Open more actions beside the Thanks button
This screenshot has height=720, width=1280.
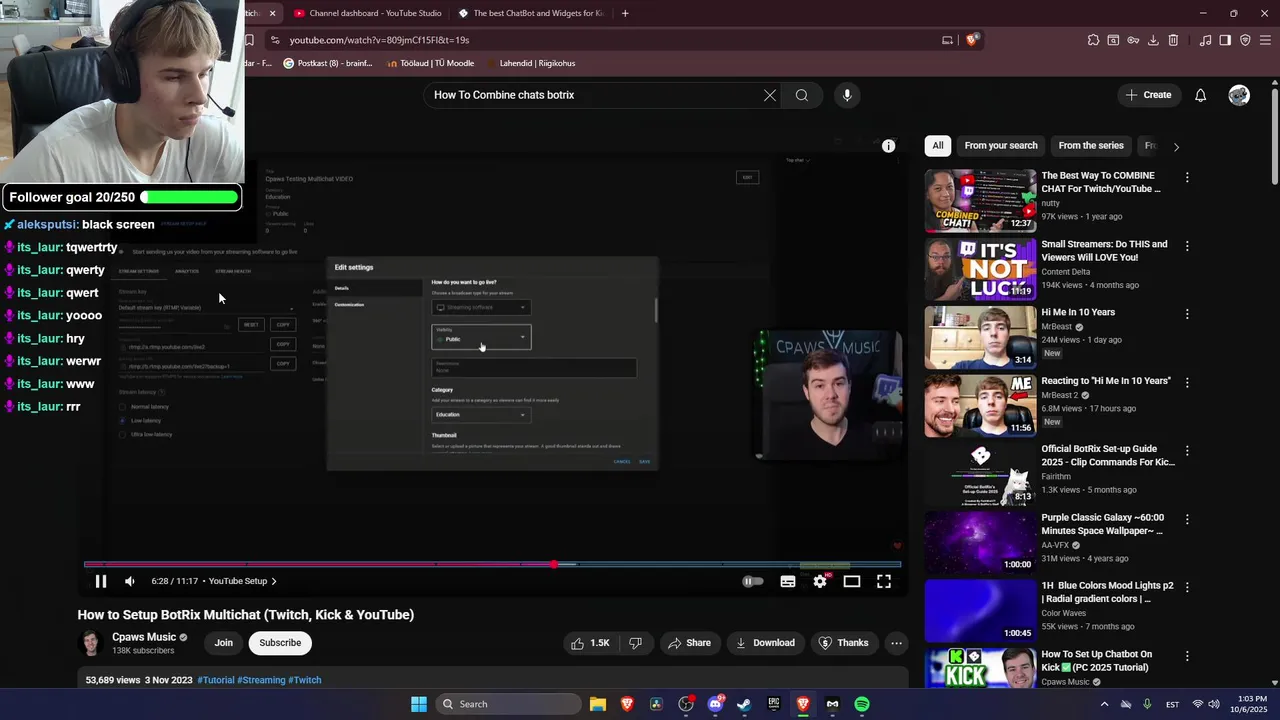[897, 643]
